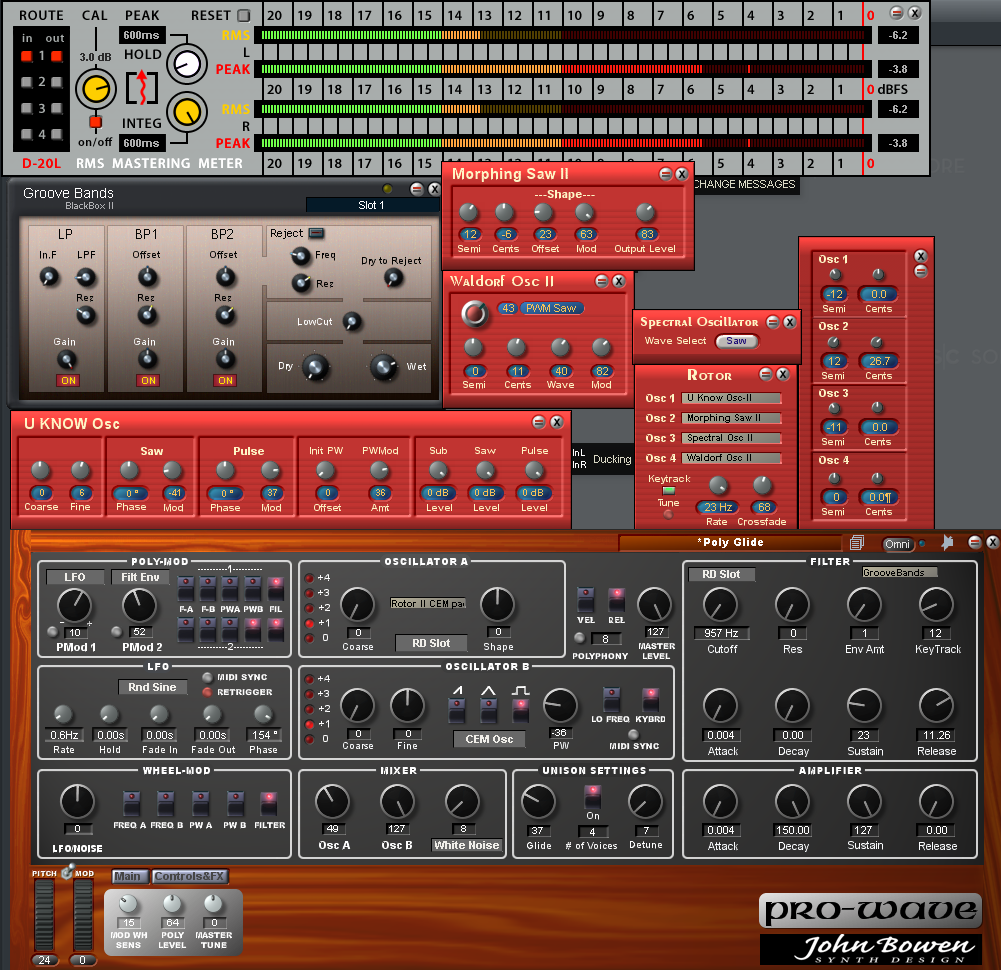Click the red wave knob in Waldorf Osc II

pyautogui.click(x=474, y=313)
